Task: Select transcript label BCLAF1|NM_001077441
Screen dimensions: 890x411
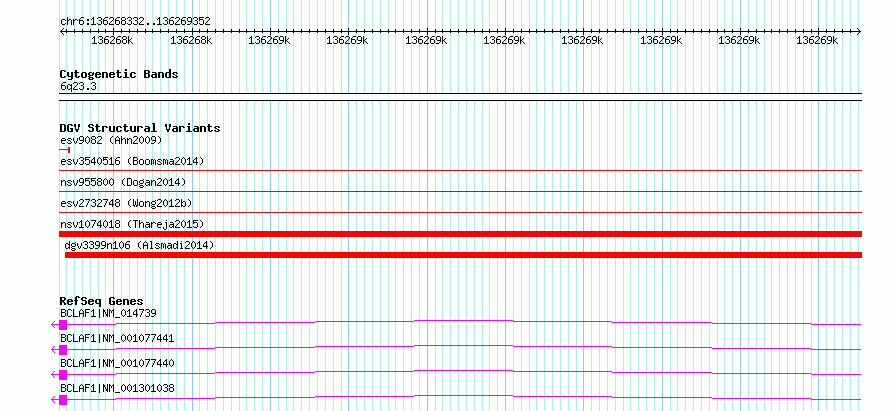Action: pos(117,338)
